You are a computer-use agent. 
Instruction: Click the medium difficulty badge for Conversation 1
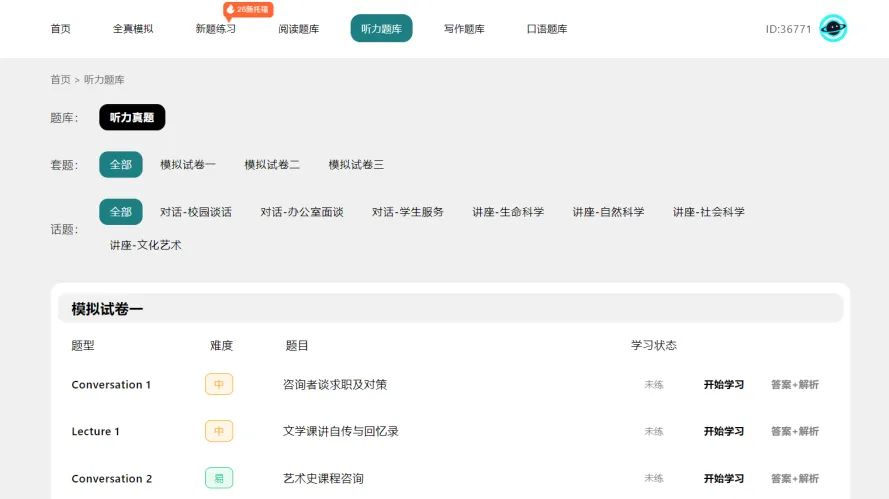click(219, 384)
